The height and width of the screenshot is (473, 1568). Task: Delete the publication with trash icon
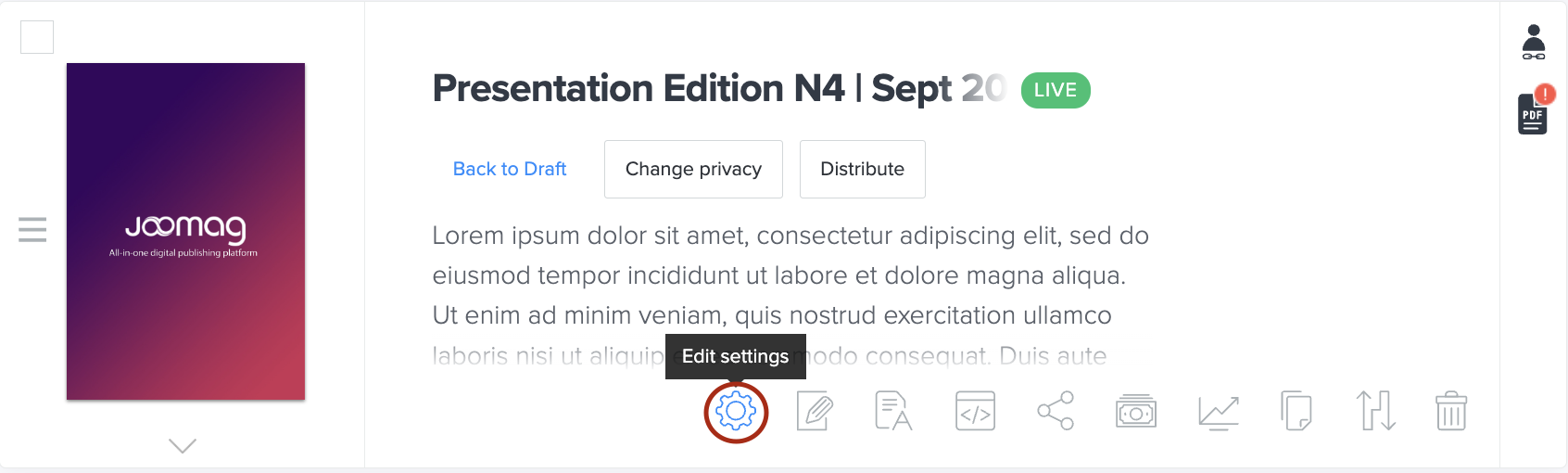click(1451, 411)
